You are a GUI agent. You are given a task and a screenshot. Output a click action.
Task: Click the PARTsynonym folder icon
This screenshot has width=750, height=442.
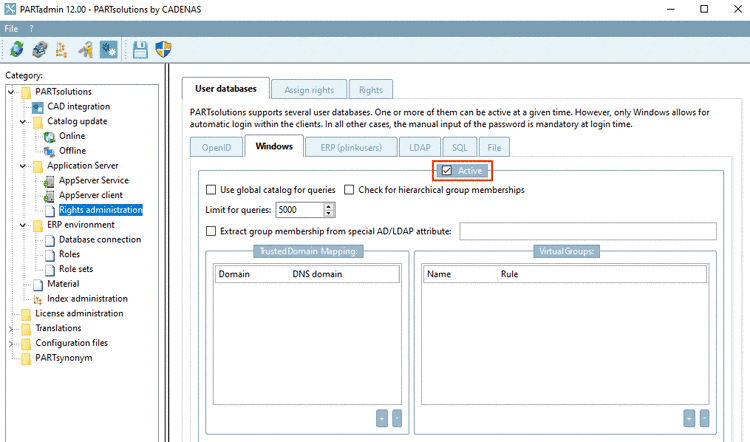pyautogui.click(x=26, y=358)
